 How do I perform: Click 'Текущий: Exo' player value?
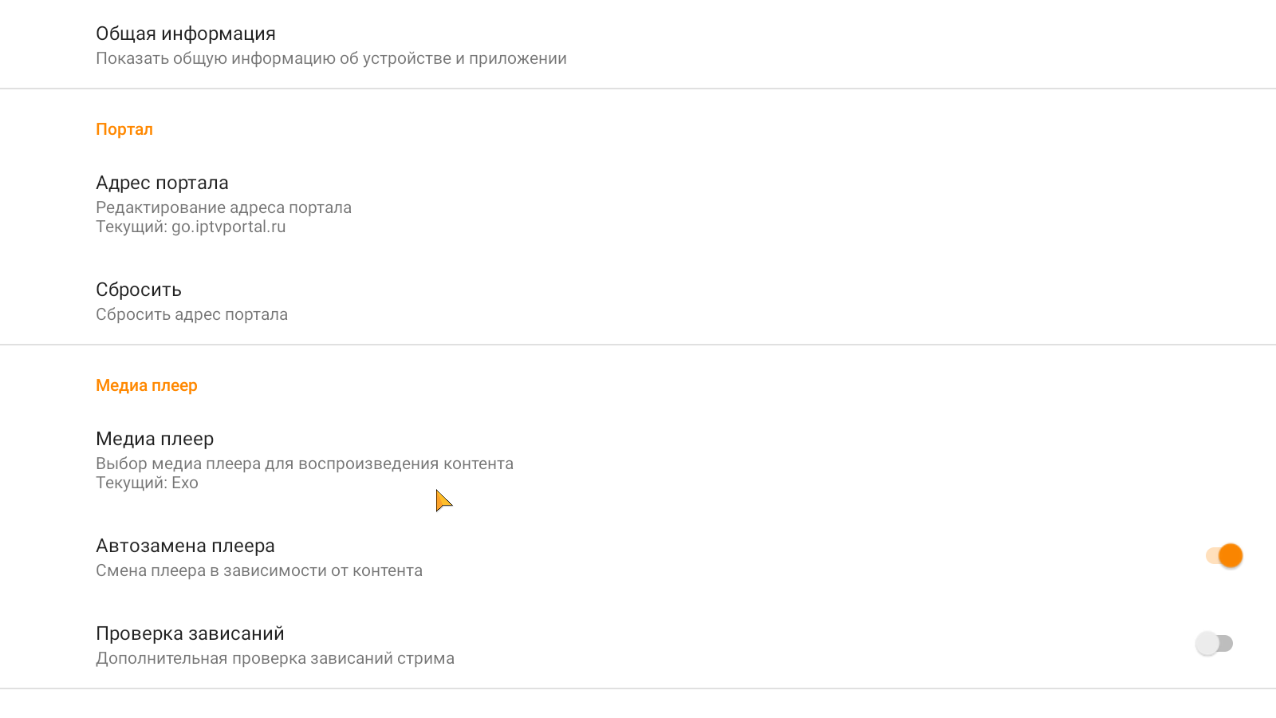pyautogui.click(x=147, y=483)
